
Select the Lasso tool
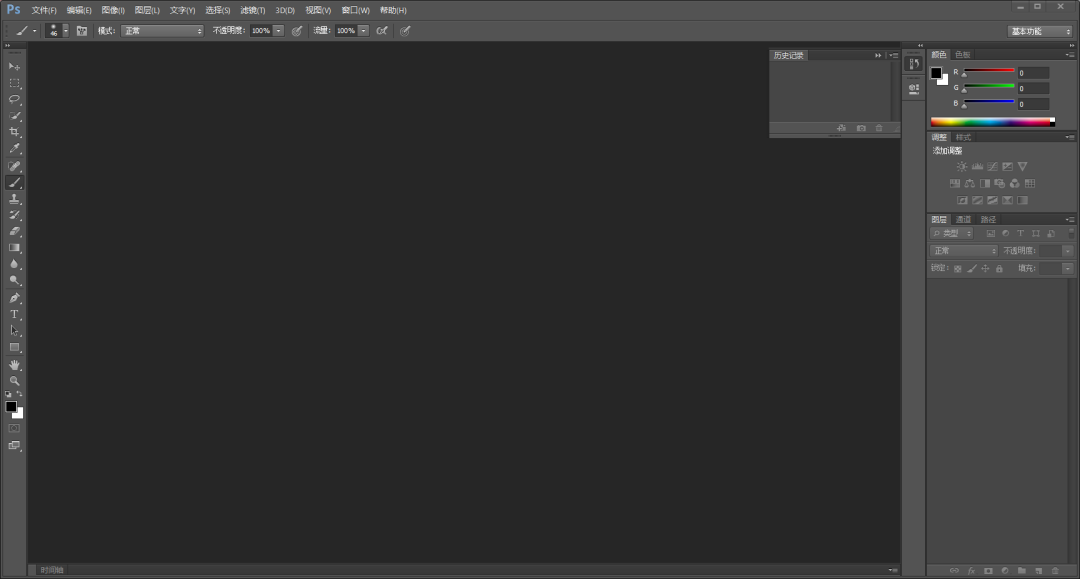point(14,99)
